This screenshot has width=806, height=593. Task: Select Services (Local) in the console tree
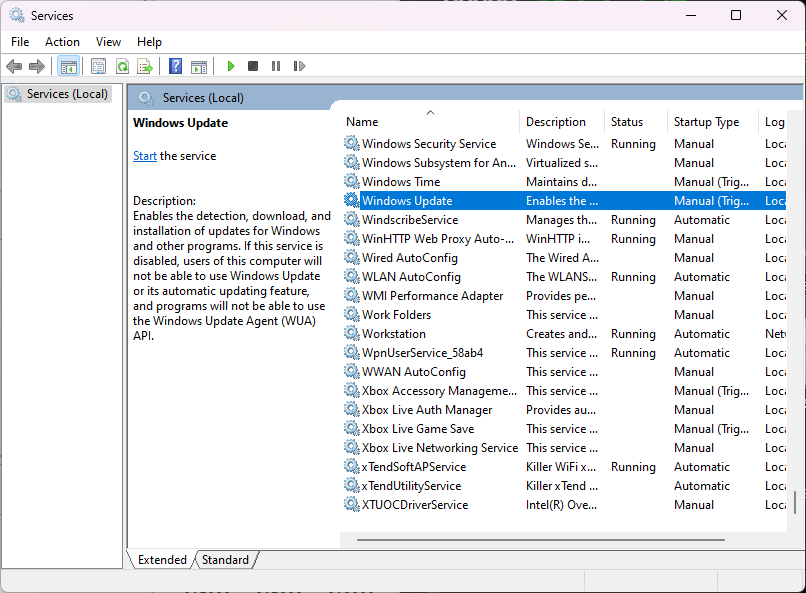(57, 94)
